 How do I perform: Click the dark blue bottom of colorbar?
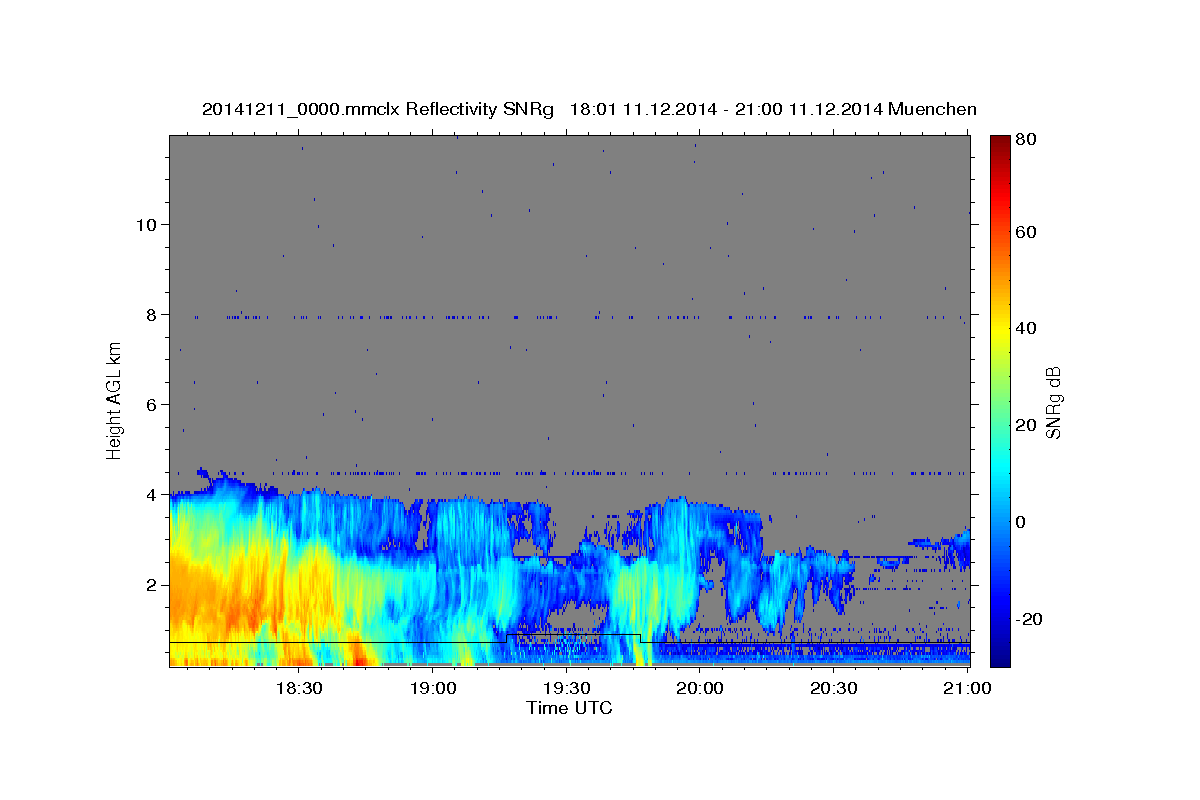(1000, 657)
